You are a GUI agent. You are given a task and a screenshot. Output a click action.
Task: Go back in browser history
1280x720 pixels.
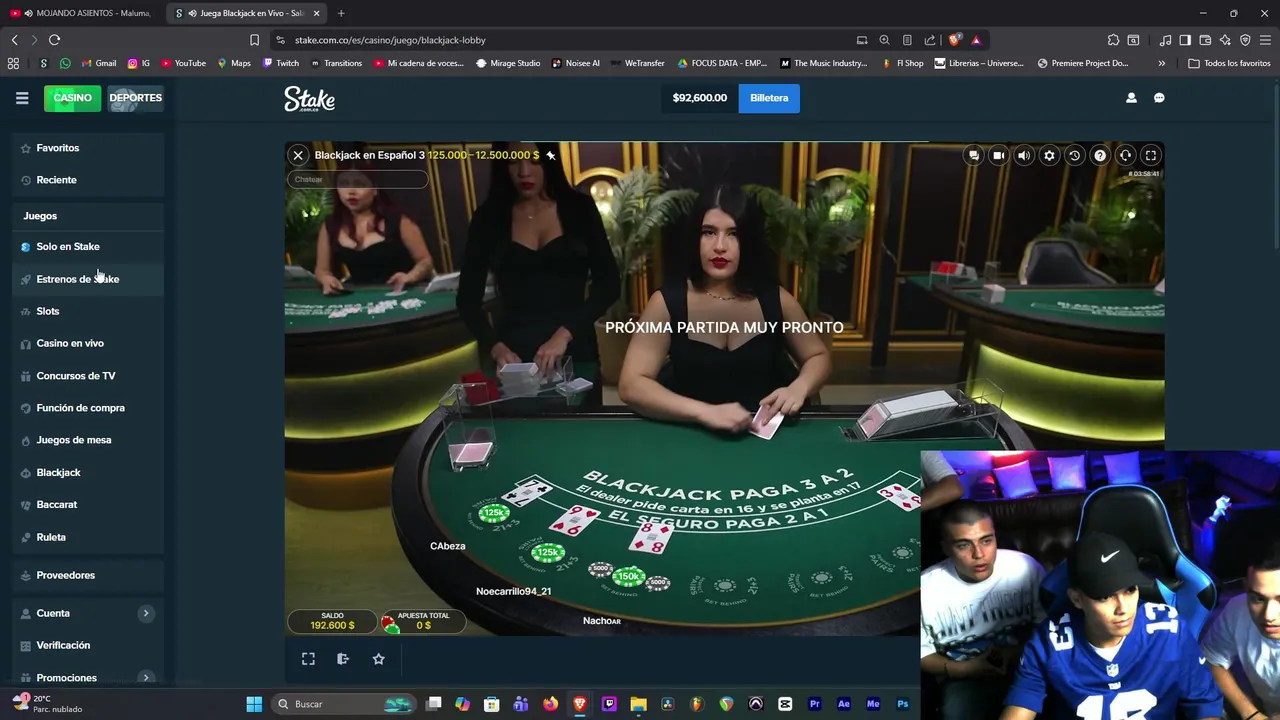coord(14,40)
